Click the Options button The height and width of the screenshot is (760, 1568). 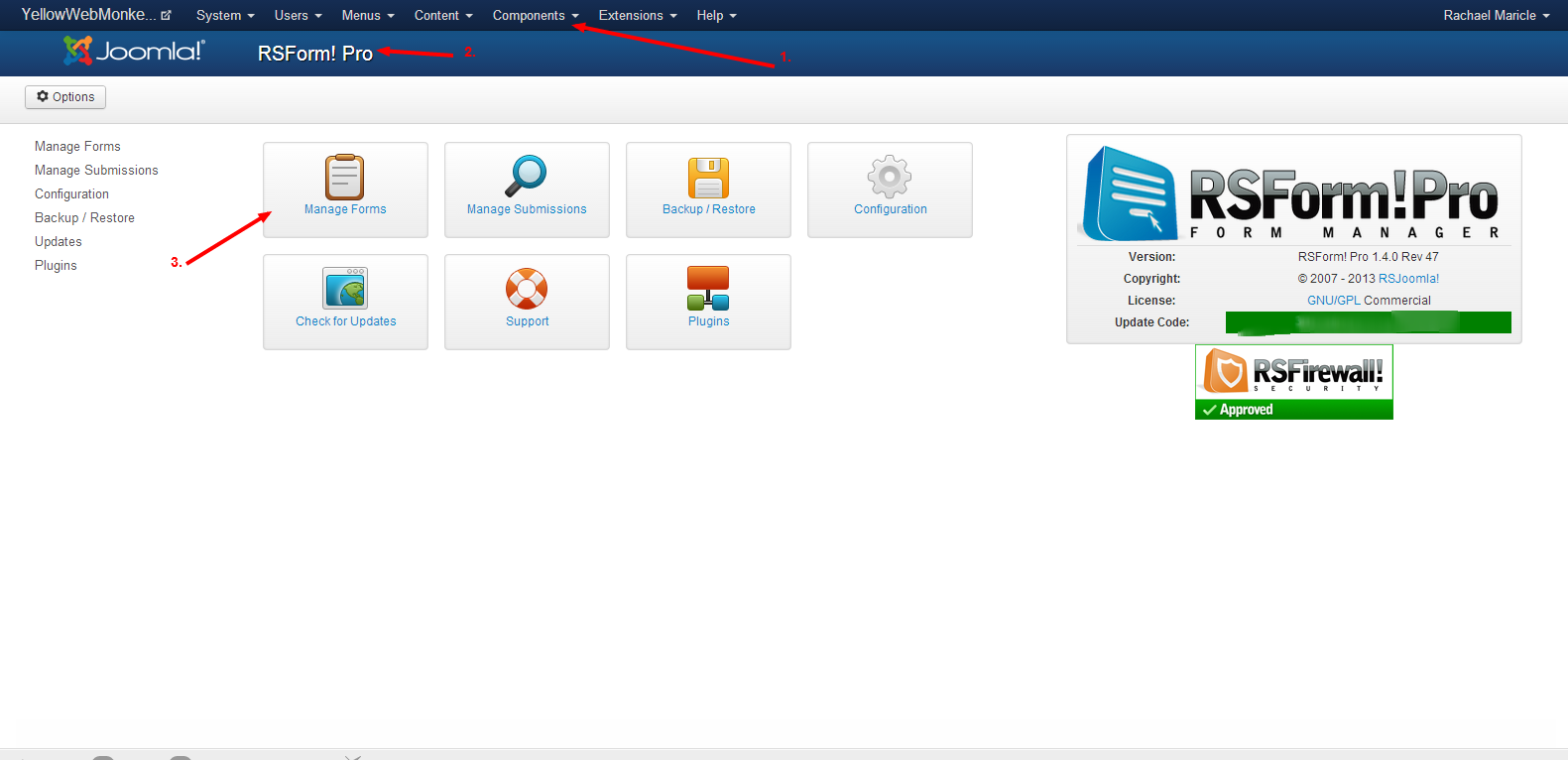pos(65,96)
